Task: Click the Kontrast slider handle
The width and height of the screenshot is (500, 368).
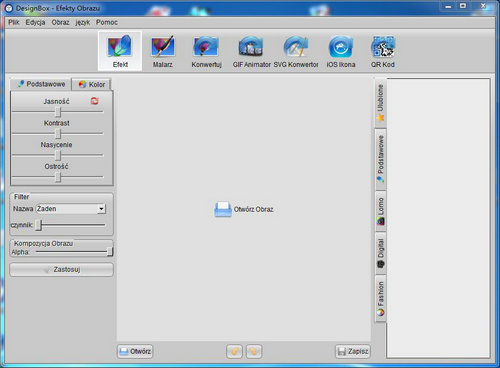Action: click(x=58, y=134)
